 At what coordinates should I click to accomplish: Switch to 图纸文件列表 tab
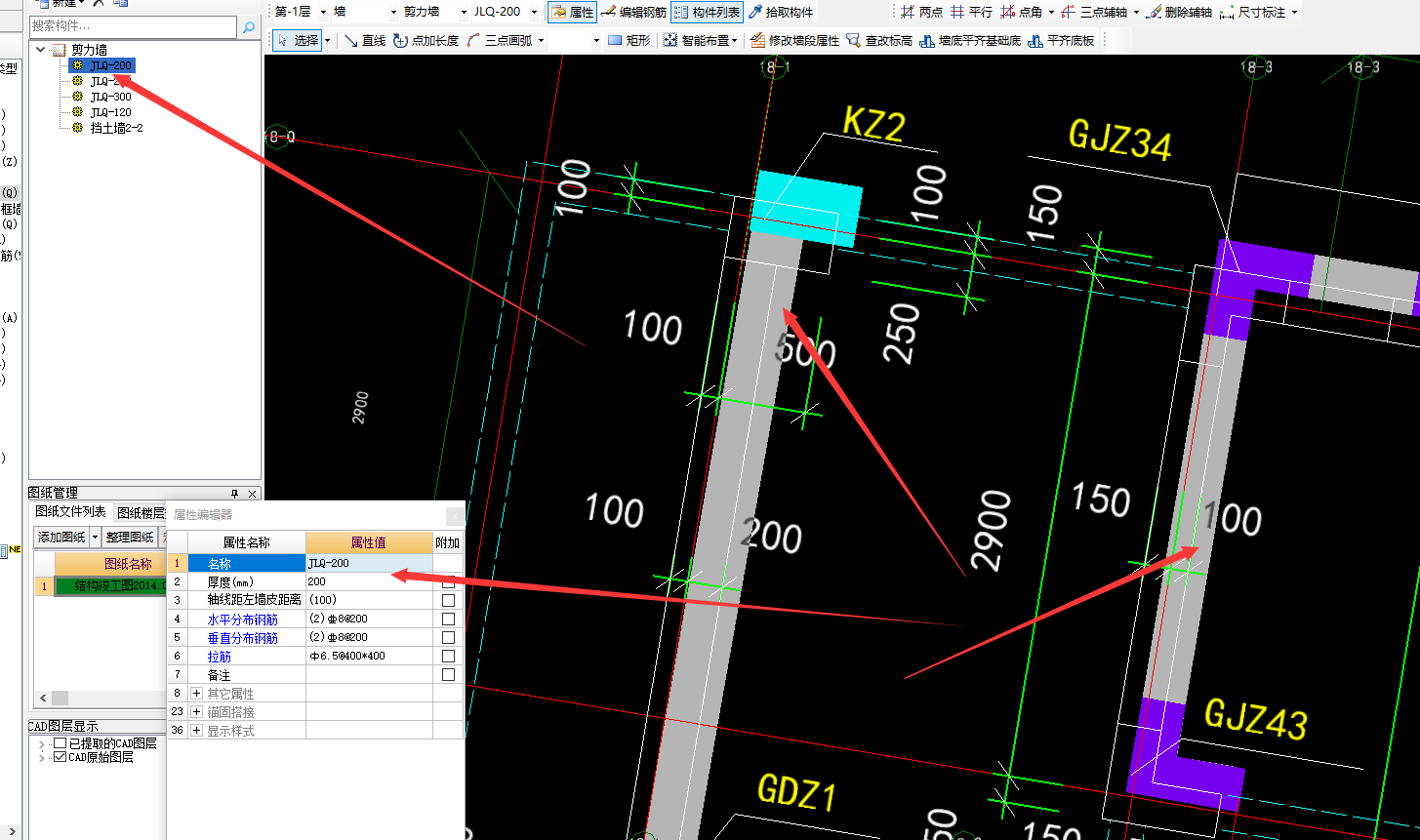71,512
